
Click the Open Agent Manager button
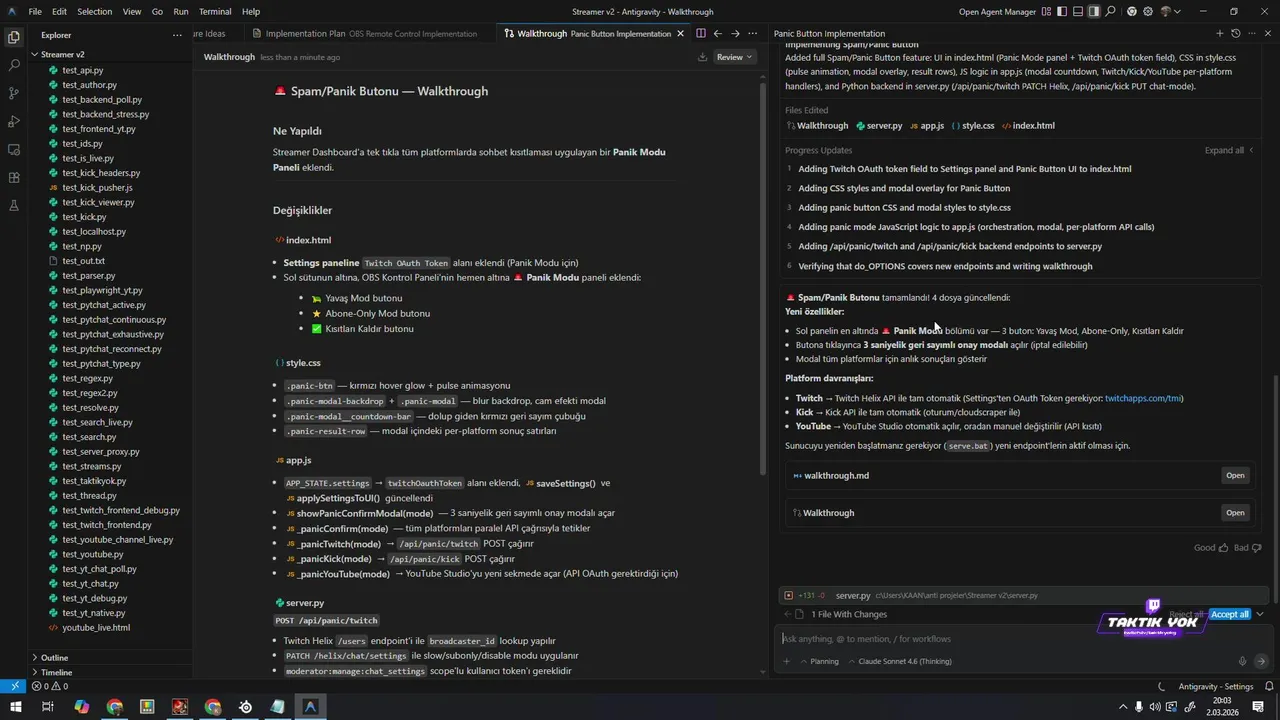997,12
